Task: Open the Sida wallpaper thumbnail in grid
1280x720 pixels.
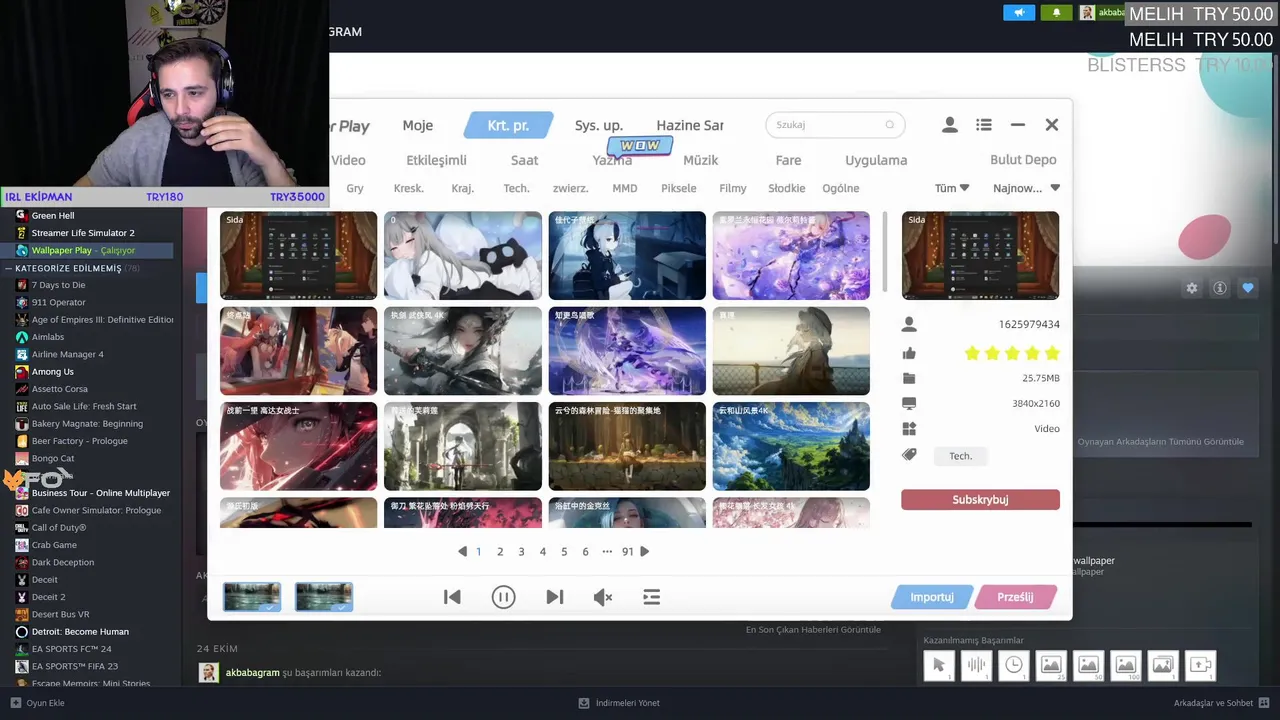Action: tap(299, 255)
